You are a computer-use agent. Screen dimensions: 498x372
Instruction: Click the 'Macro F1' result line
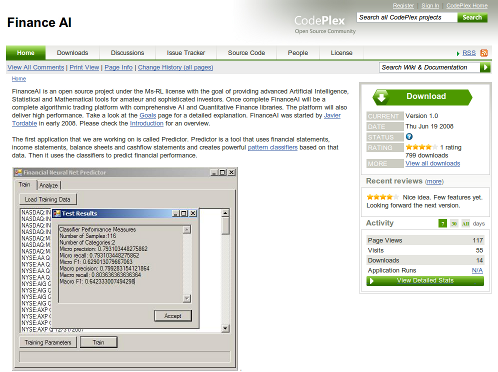[97, 282]
